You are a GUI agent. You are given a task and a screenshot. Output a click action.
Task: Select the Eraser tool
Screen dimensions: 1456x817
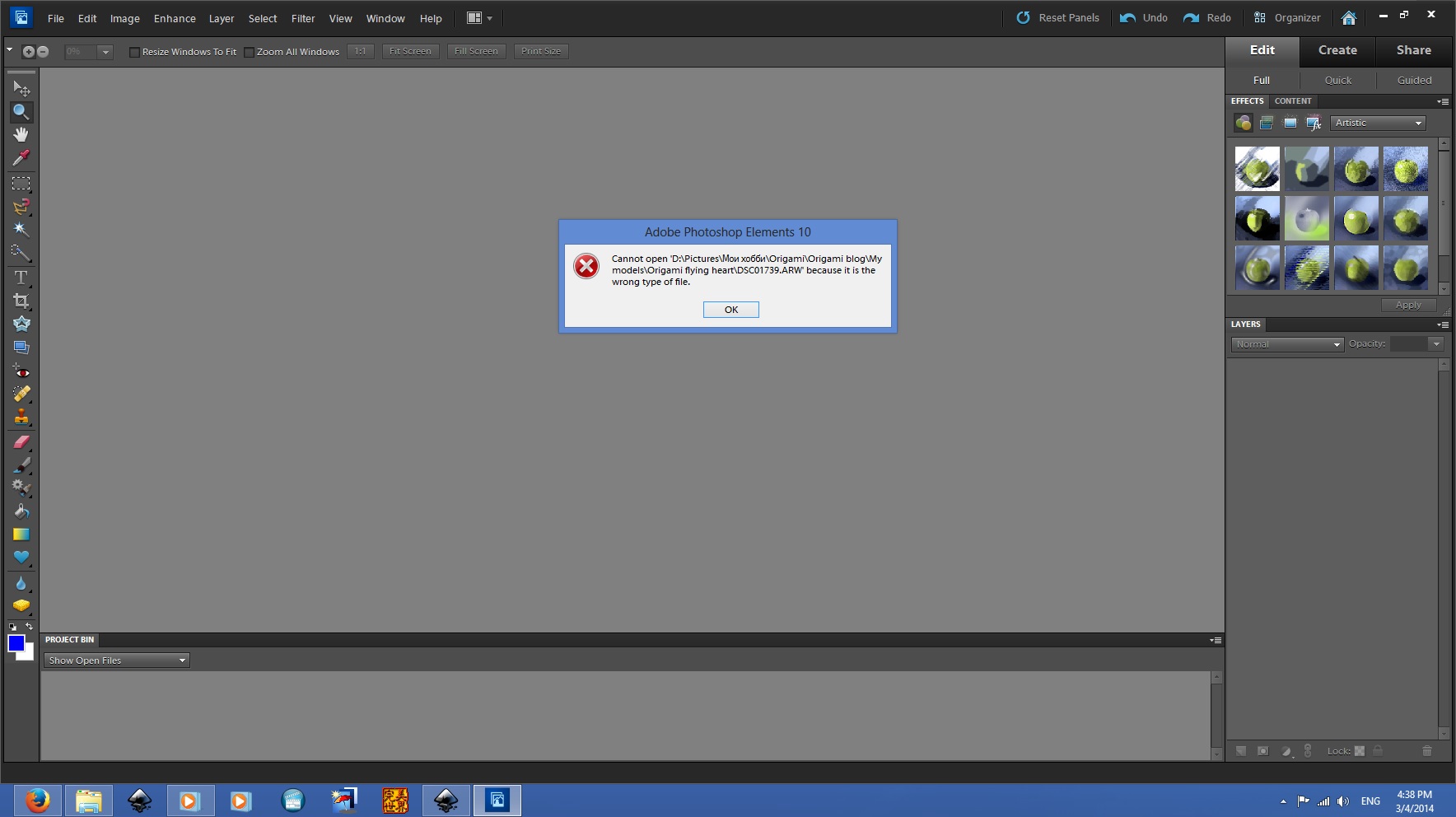21,442
